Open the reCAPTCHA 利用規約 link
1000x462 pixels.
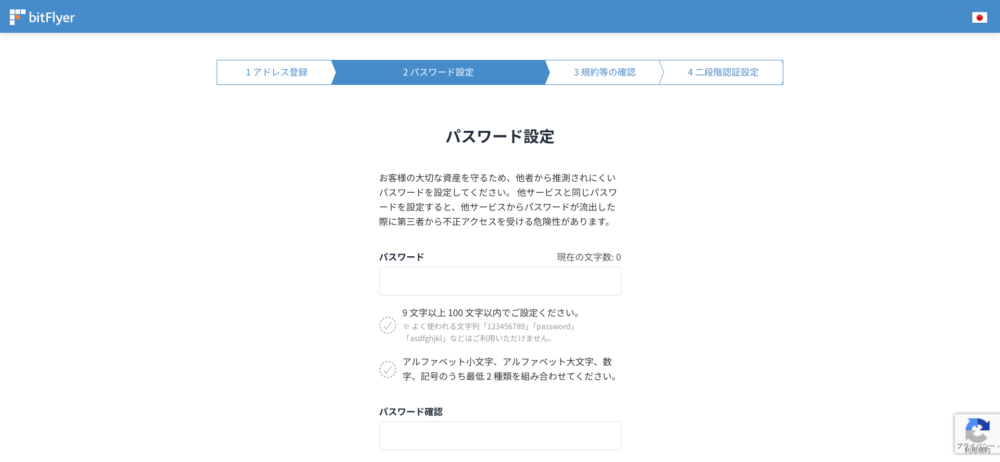pos(975,451)
